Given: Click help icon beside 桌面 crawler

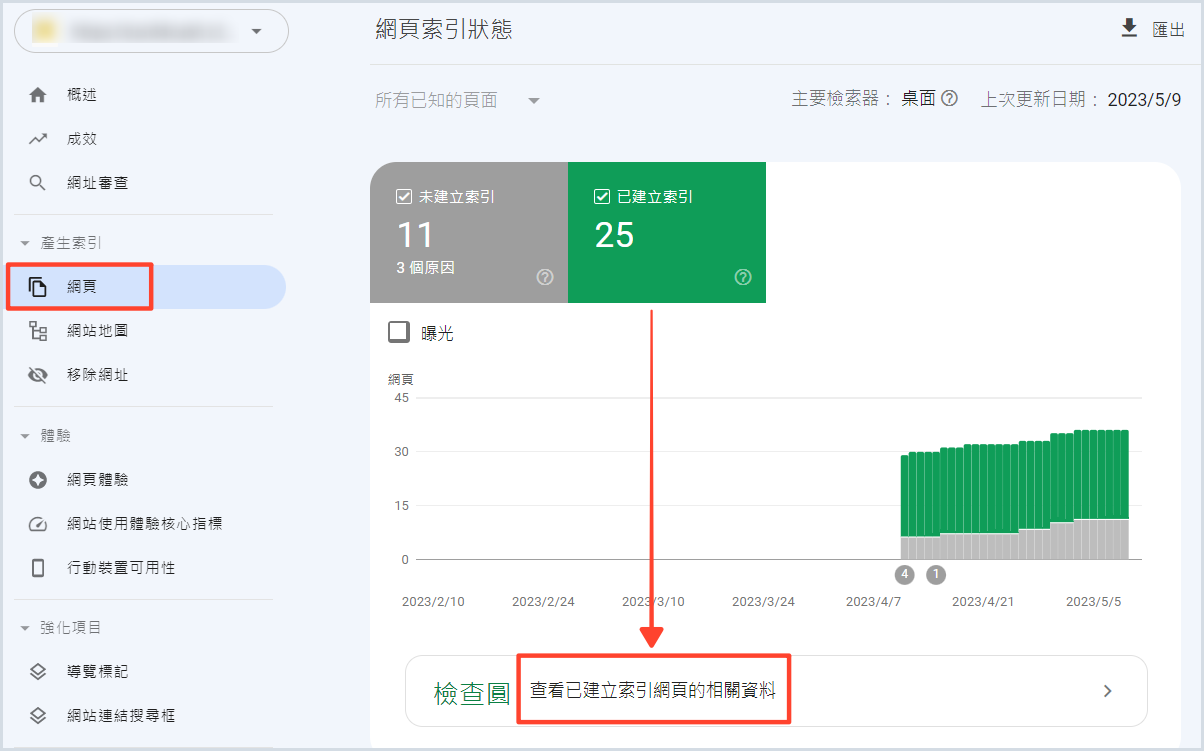Looking at the screenshot, I should point(950,99).
